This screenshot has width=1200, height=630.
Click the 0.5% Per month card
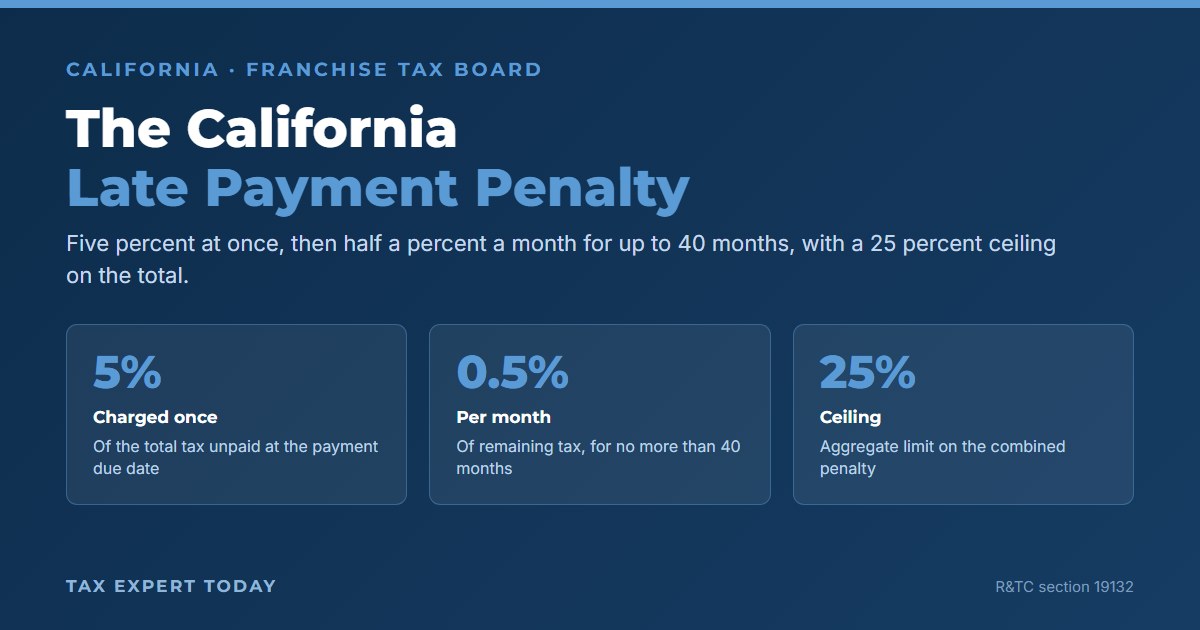point(600,414)
